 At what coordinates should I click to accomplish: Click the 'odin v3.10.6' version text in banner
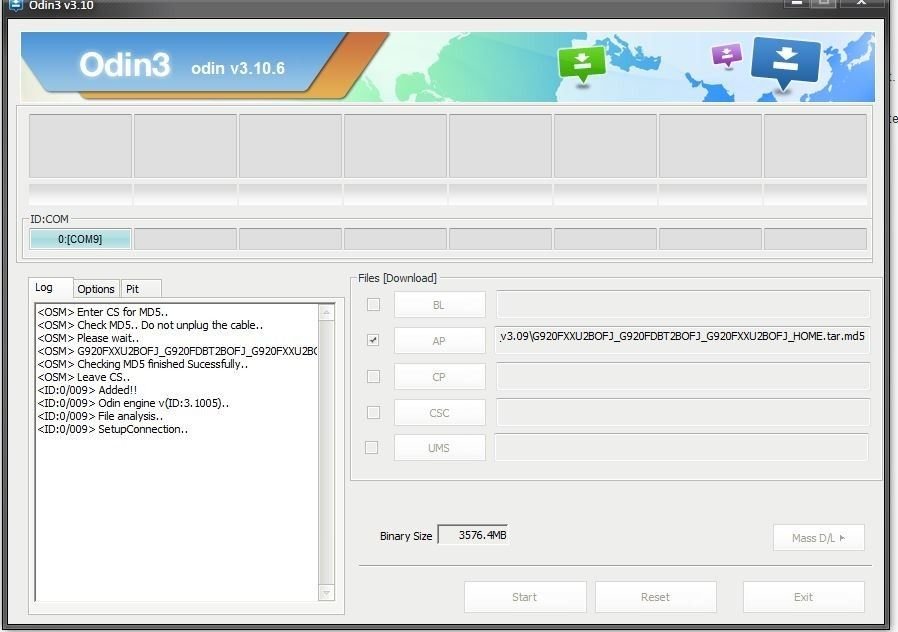(x=238, y=68)
